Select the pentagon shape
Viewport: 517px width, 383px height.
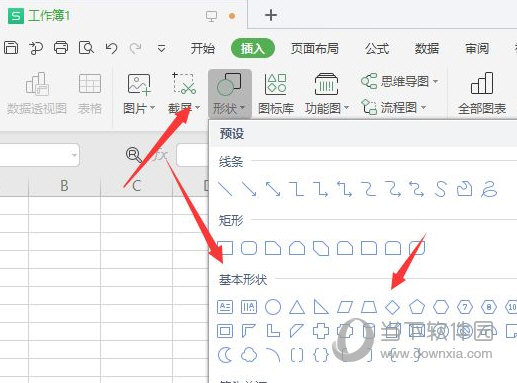pos(417,307)
